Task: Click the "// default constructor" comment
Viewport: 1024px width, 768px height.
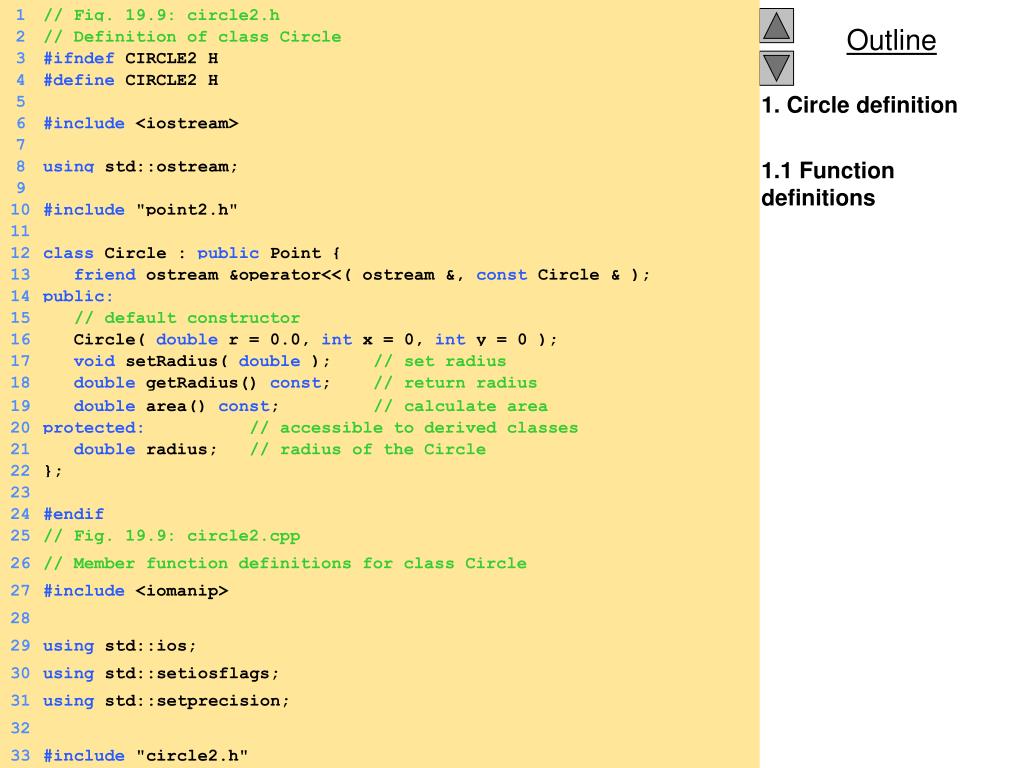Action: point(186,318)
